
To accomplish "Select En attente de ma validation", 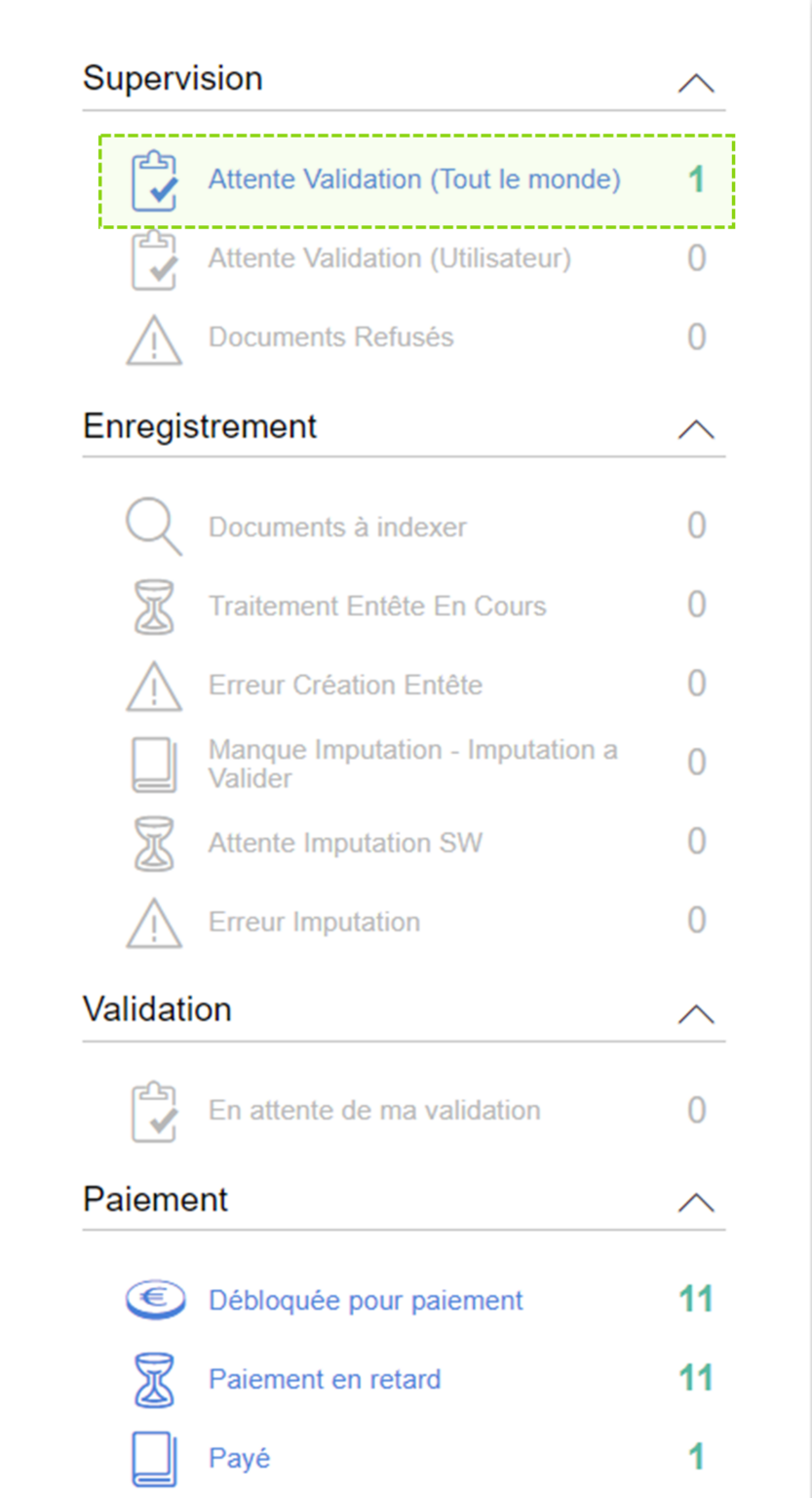I will [374, 1110].
